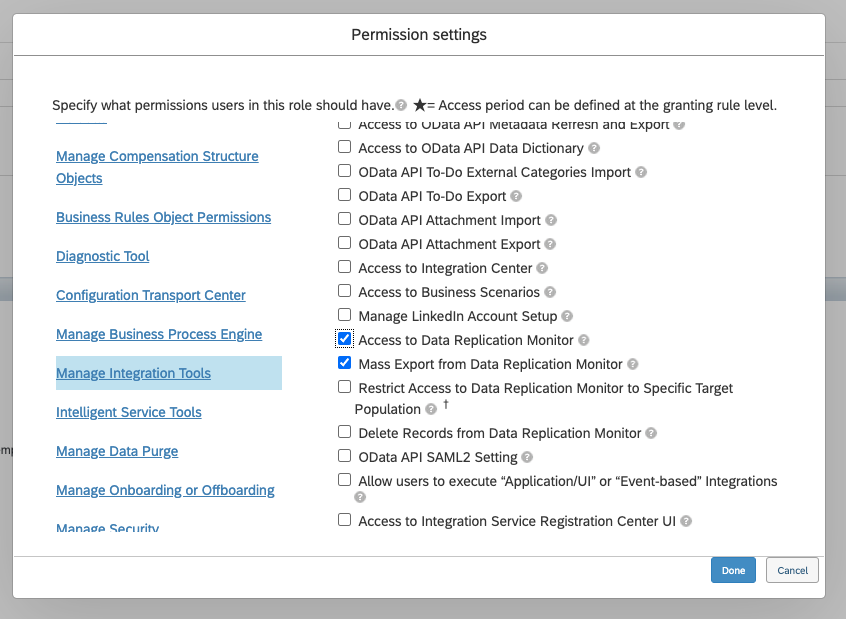Go to Business Rules Object Permissions

pyautogui.click(x=163, y=217)
